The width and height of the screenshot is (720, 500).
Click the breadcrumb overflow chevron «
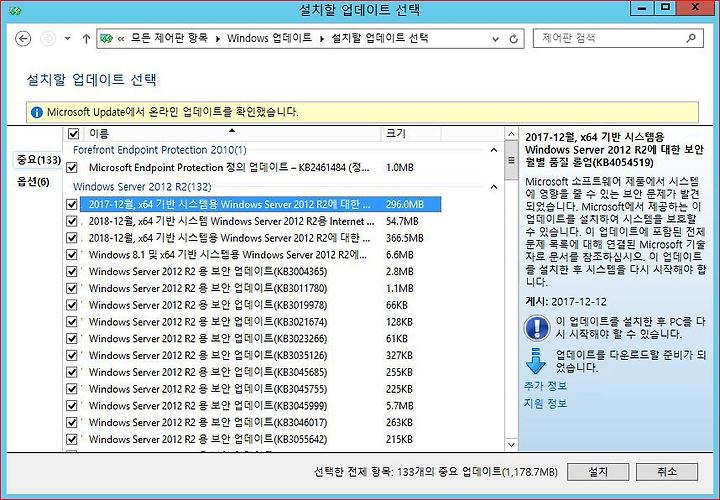pos(121,39)
